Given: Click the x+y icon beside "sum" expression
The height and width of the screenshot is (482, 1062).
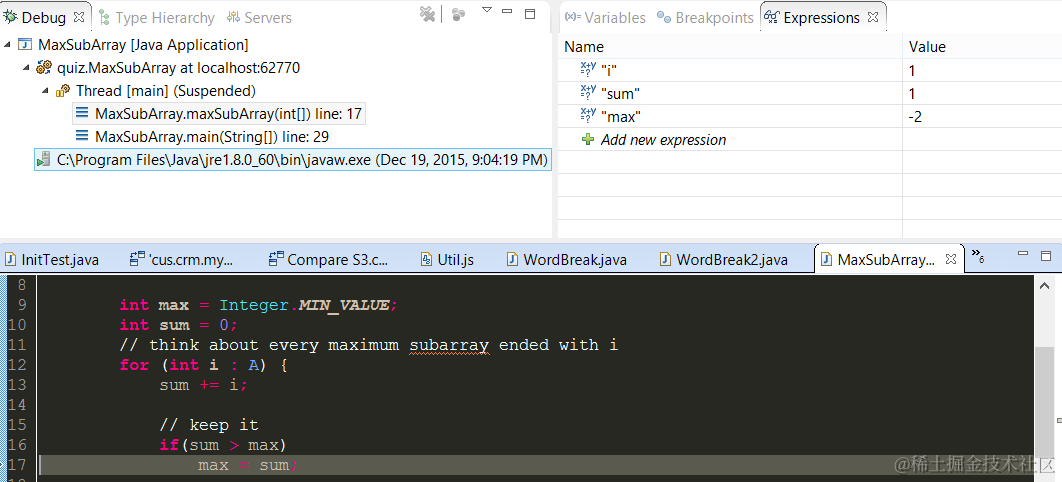Looking at the screenshot, I should (589, 93).
